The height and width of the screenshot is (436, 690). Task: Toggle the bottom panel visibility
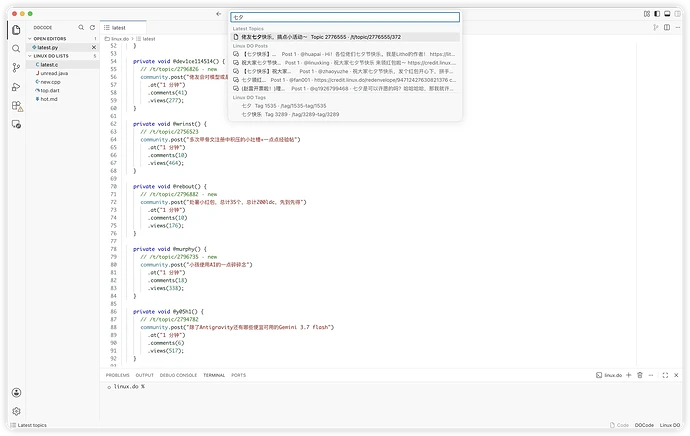tap(667, 14)
